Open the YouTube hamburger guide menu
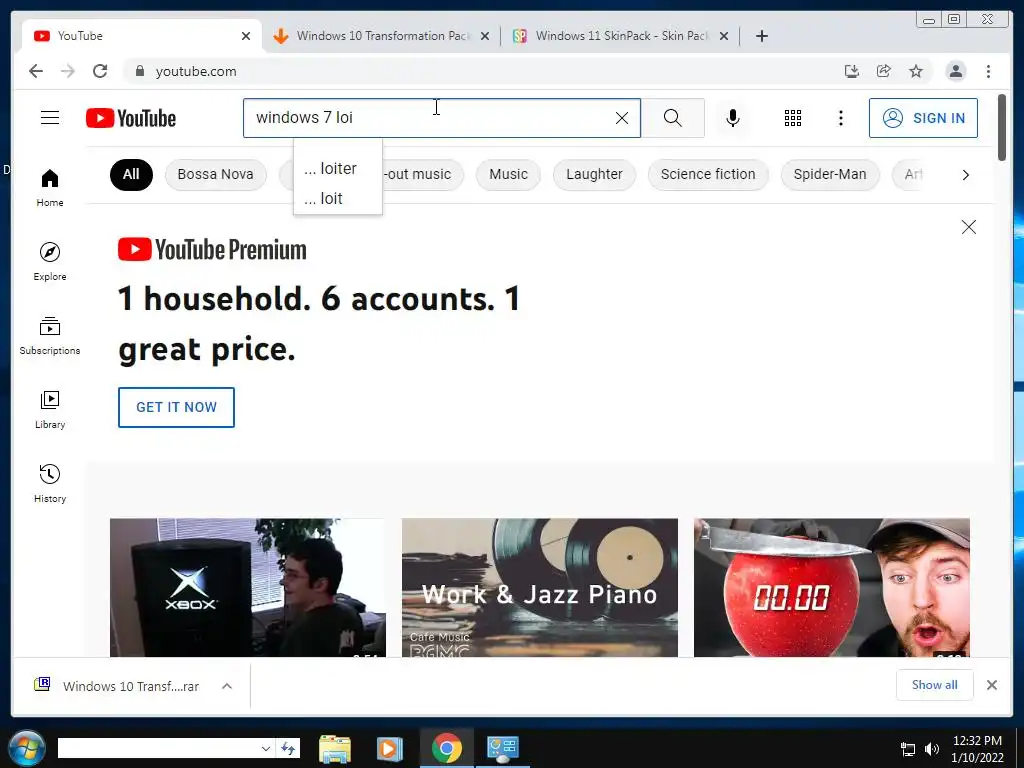Screen dimensions: 1024x768 point(50,118)
